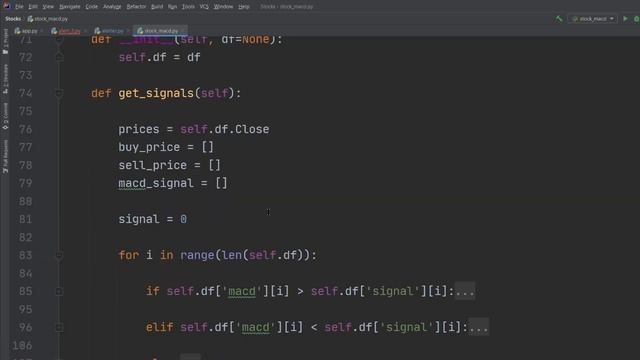Screen dimensions: 640x360
Task: Expand the folded if block at line 85
Action: click(x=59, y=291)
